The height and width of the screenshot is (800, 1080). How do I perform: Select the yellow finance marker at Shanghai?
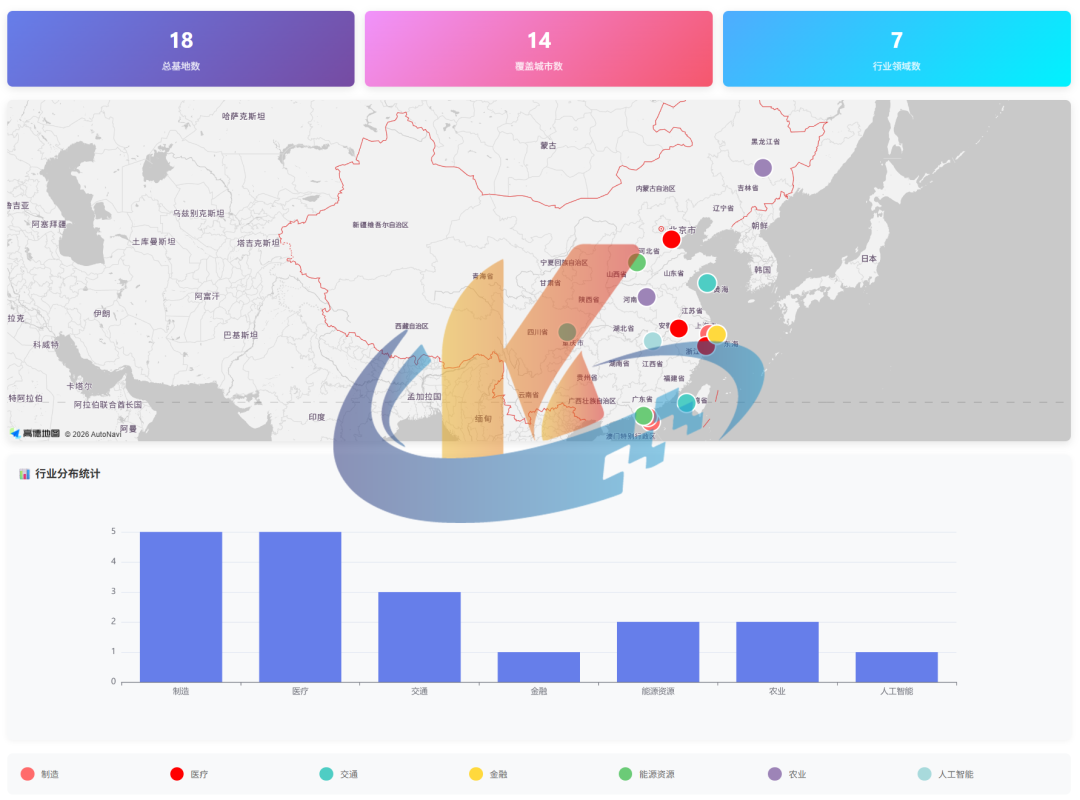point(717,334)
